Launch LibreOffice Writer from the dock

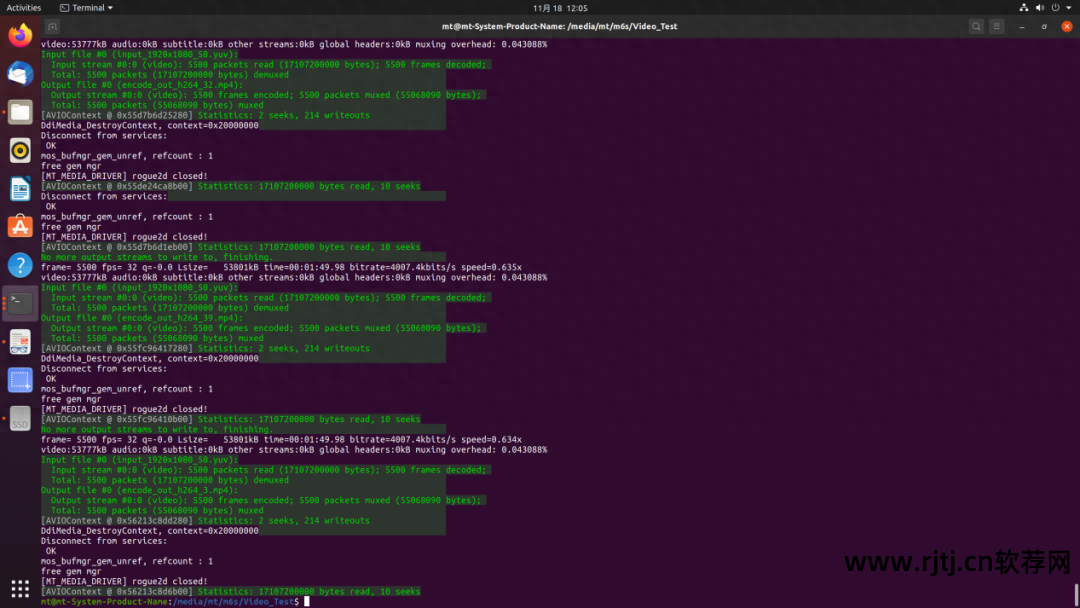click(x=20, y=189)
